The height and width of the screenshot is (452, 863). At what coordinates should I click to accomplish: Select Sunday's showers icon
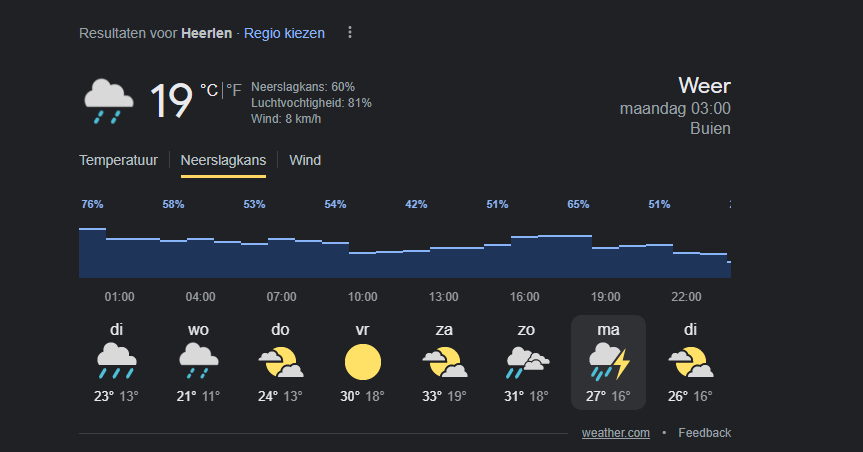[x=526, y=361]
